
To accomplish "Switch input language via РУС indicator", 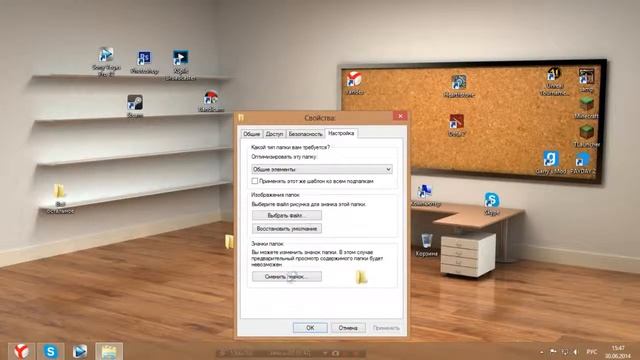I will coord(591,351).
